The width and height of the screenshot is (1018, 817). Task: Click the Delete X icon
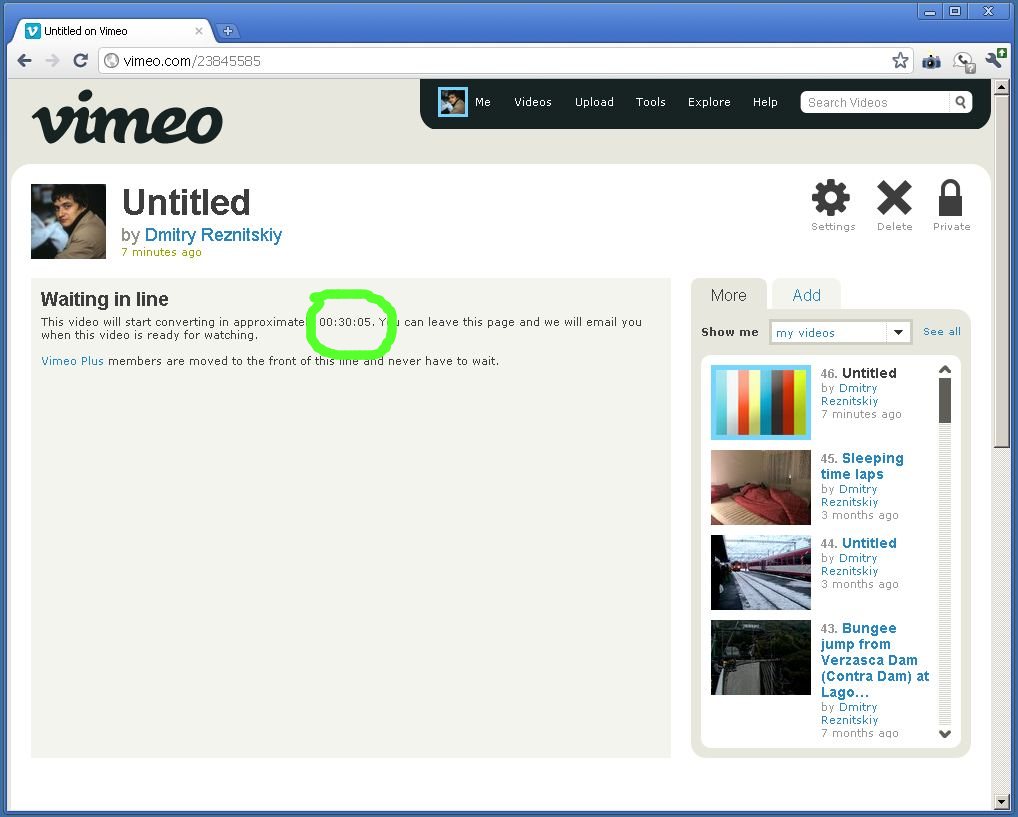pyautogui.click(x=894, y=199)
